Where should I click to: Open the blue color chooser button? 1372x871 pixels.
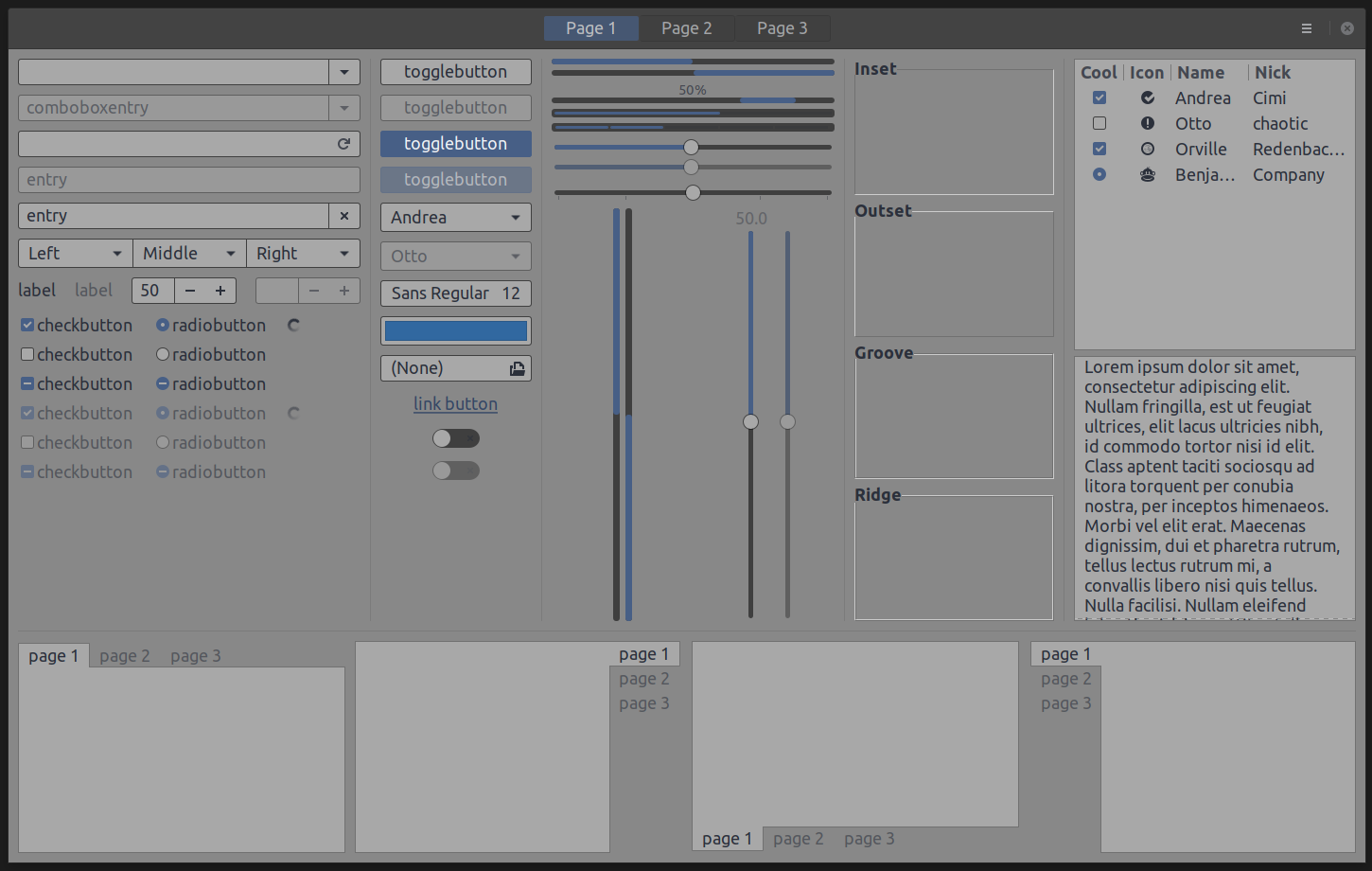(x=456, y=330)
